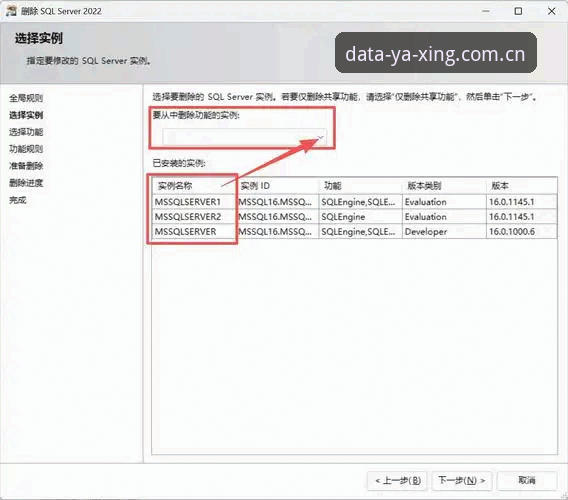
Task: Select the MSSQLSERVER instance name cell
Action: pos(194,232)
